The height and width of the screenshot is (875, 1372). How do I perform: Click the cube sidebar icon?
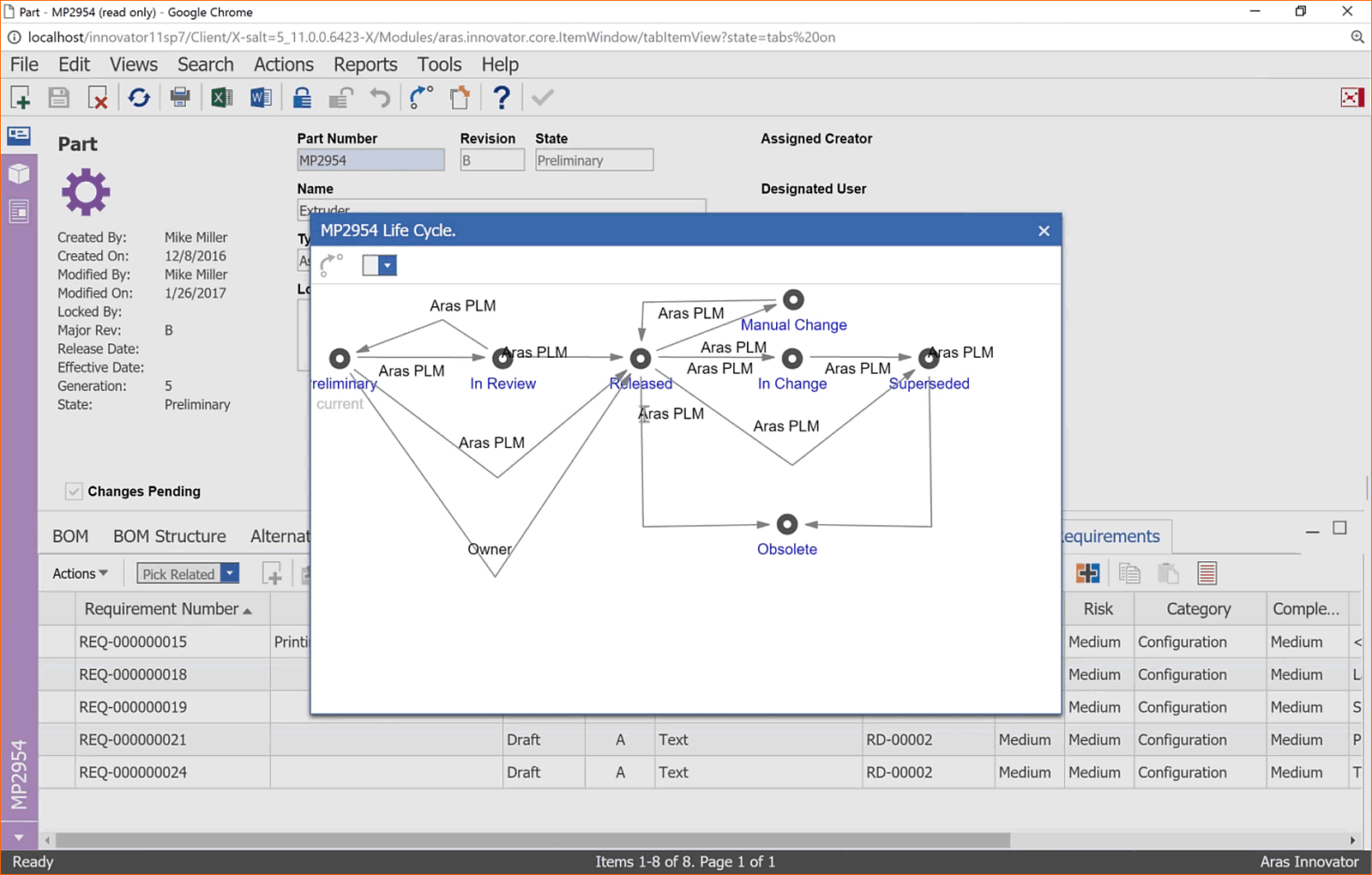point(19,173)
